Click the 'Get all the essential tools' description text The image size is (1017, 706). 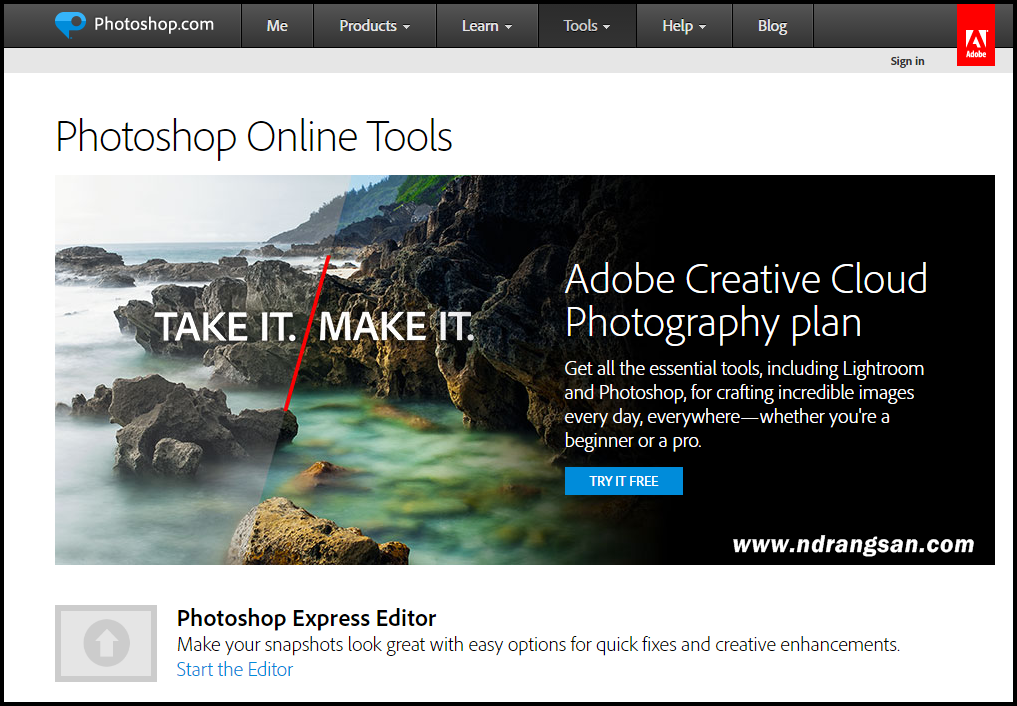(x=744, y=405)
